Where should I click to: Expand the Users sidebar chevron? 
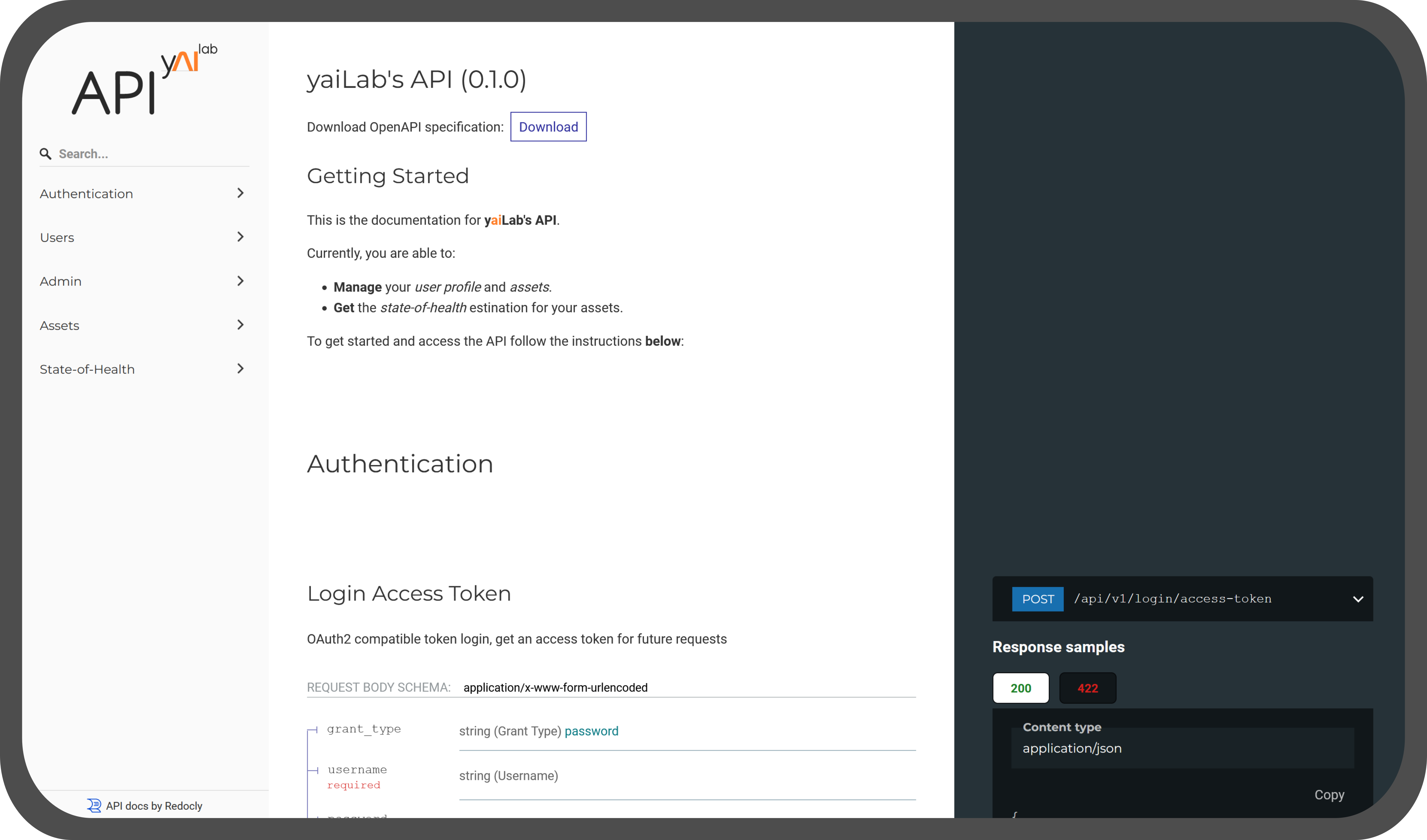coord(240,237)
